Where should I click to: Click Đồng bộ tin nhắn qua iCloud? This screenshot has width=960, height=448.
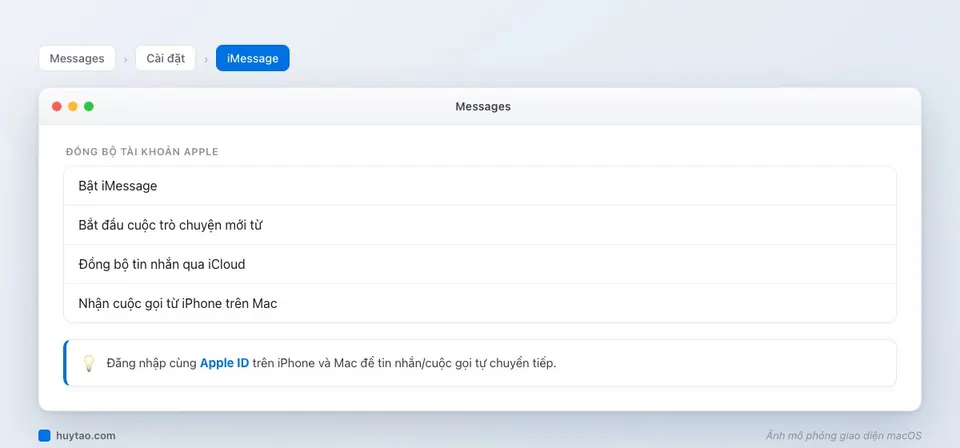point(480,264)
